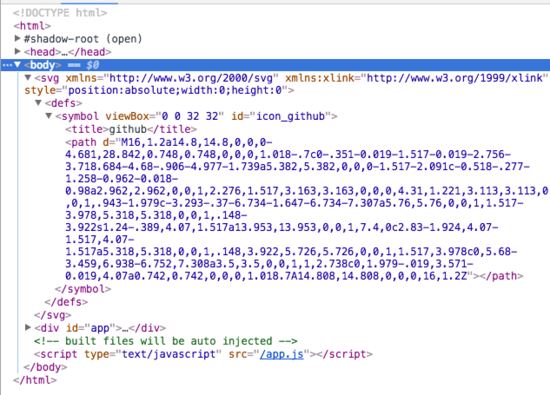Click the </head> closing tag text
The width and height of the screenshot is (550, 395).
89,52
